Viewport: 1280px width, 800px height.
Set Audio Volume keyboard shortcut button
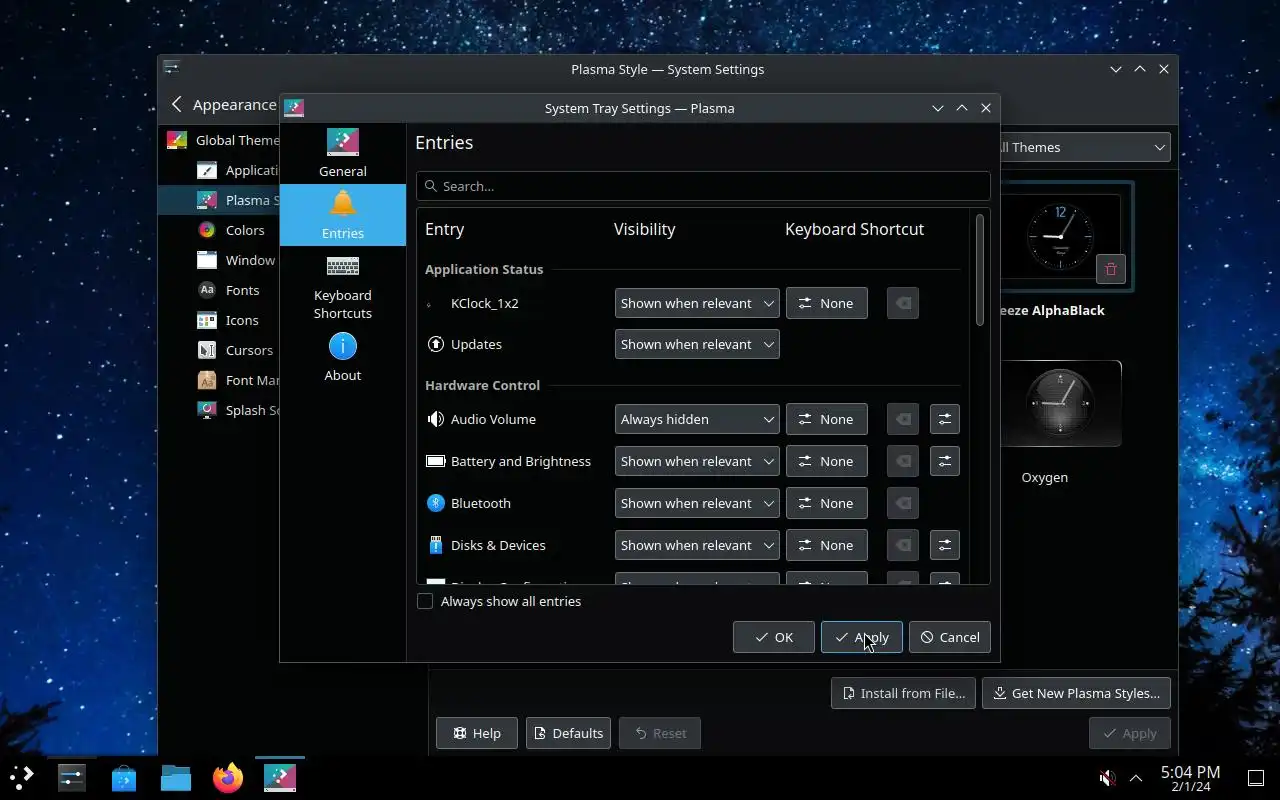coord(827,419)
